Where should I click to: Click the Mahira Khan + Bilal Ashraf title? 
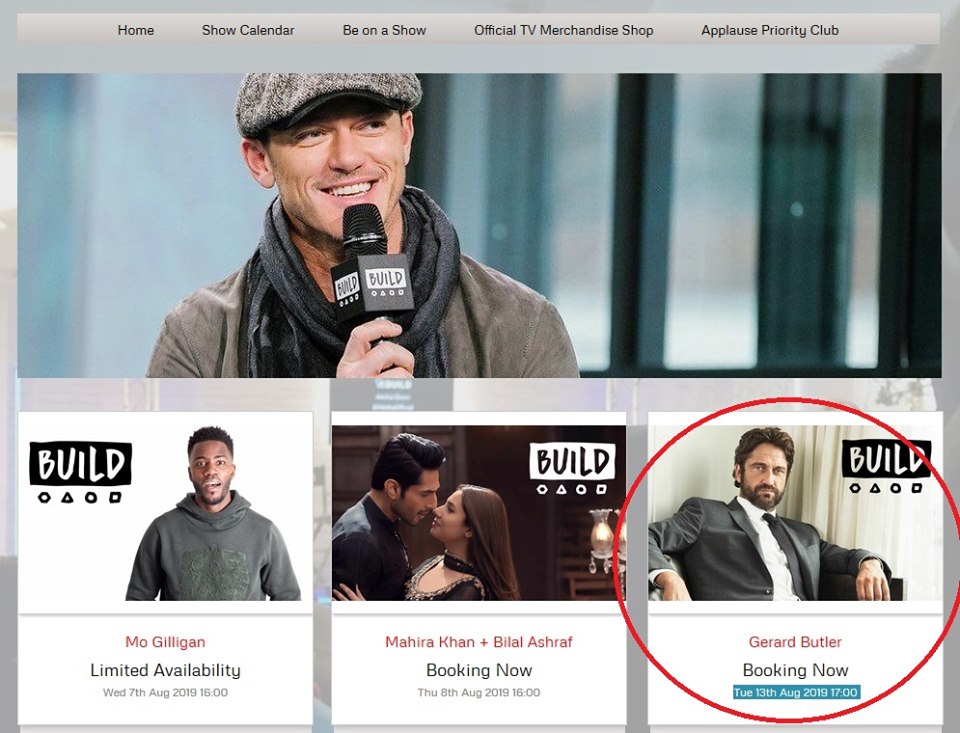coord(479,642)
